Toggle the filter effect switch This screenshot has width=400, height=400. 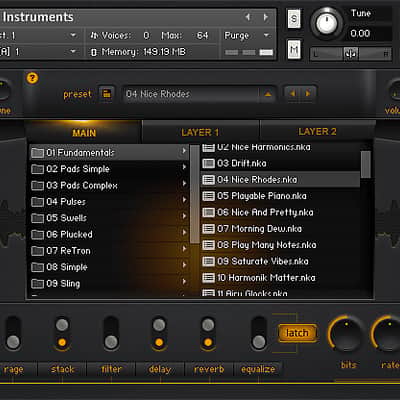tap(111, 333)
